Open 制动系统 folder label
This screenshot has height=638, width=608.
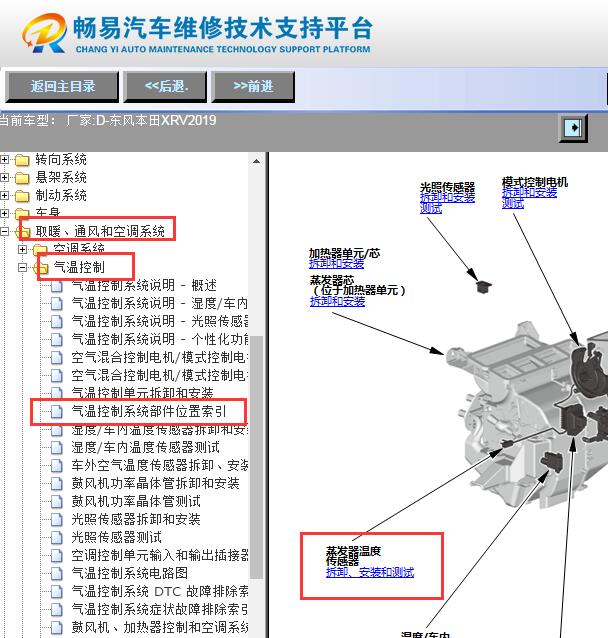(x=61, y=195)
